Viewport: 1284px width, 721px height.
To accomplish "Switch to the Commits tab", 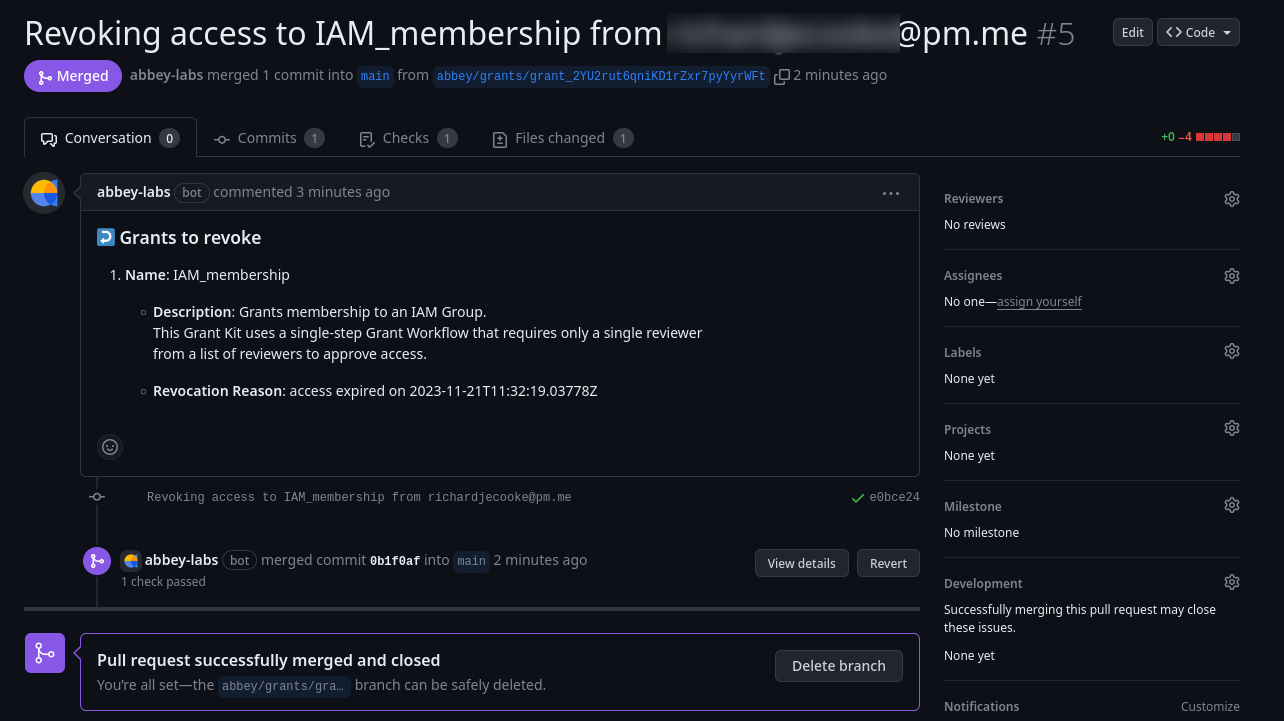I will point(269,138).
